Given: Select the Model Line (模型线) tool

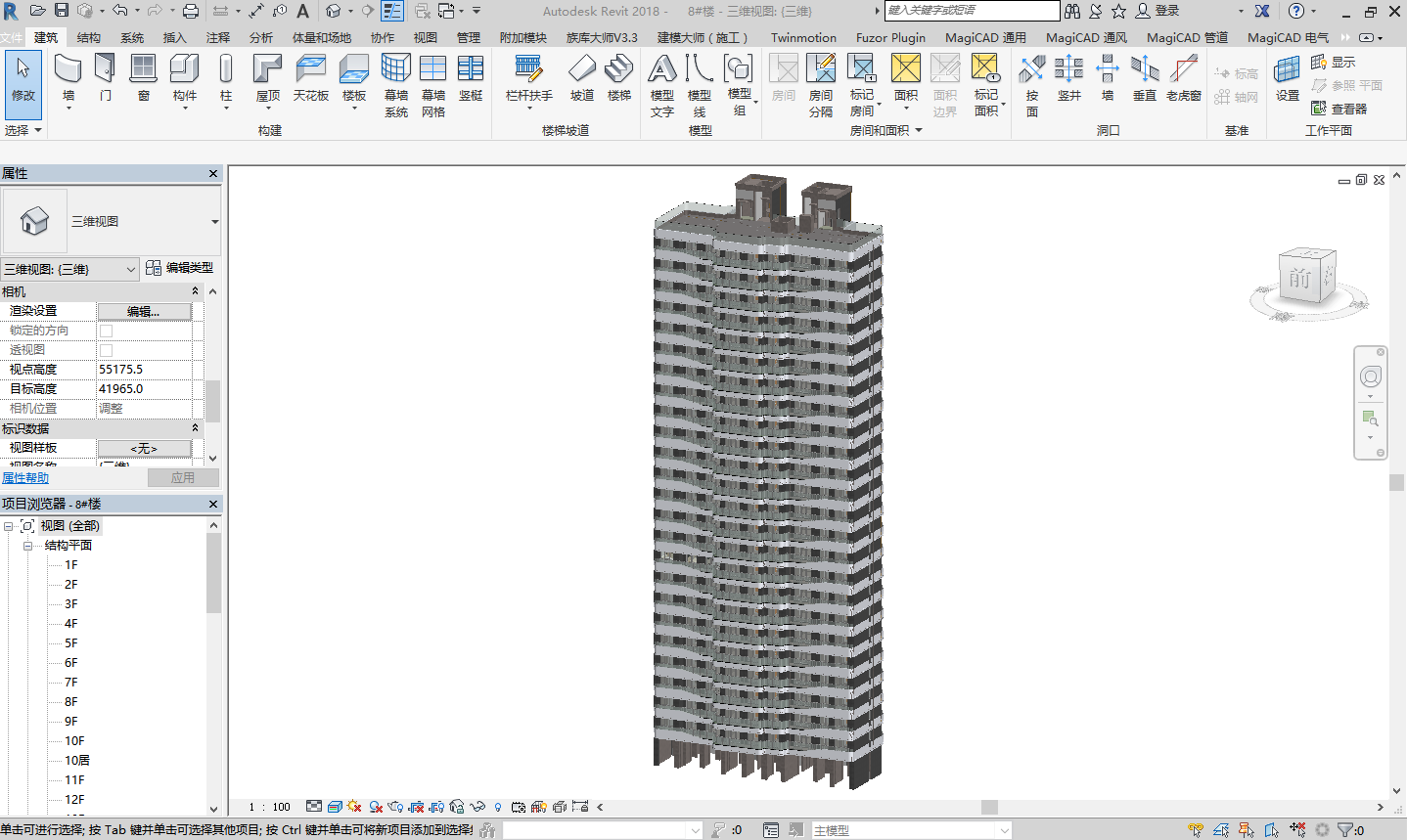Looking at the screenshot, I should pyautogui.click(x=700, y=85).
